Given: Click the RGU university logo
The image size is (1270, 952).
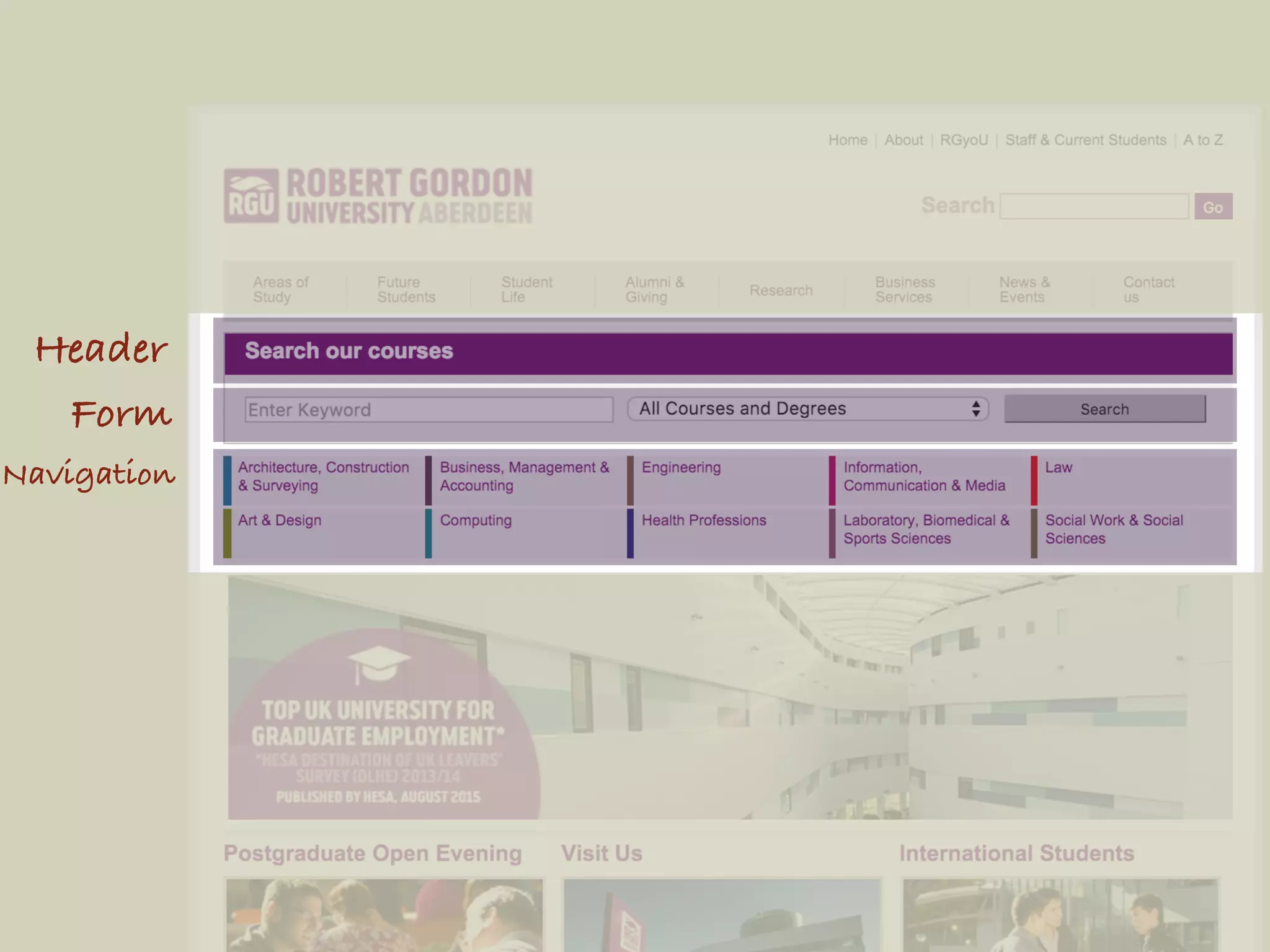Looking at the screenshot, I should click(x=378, y=196).
